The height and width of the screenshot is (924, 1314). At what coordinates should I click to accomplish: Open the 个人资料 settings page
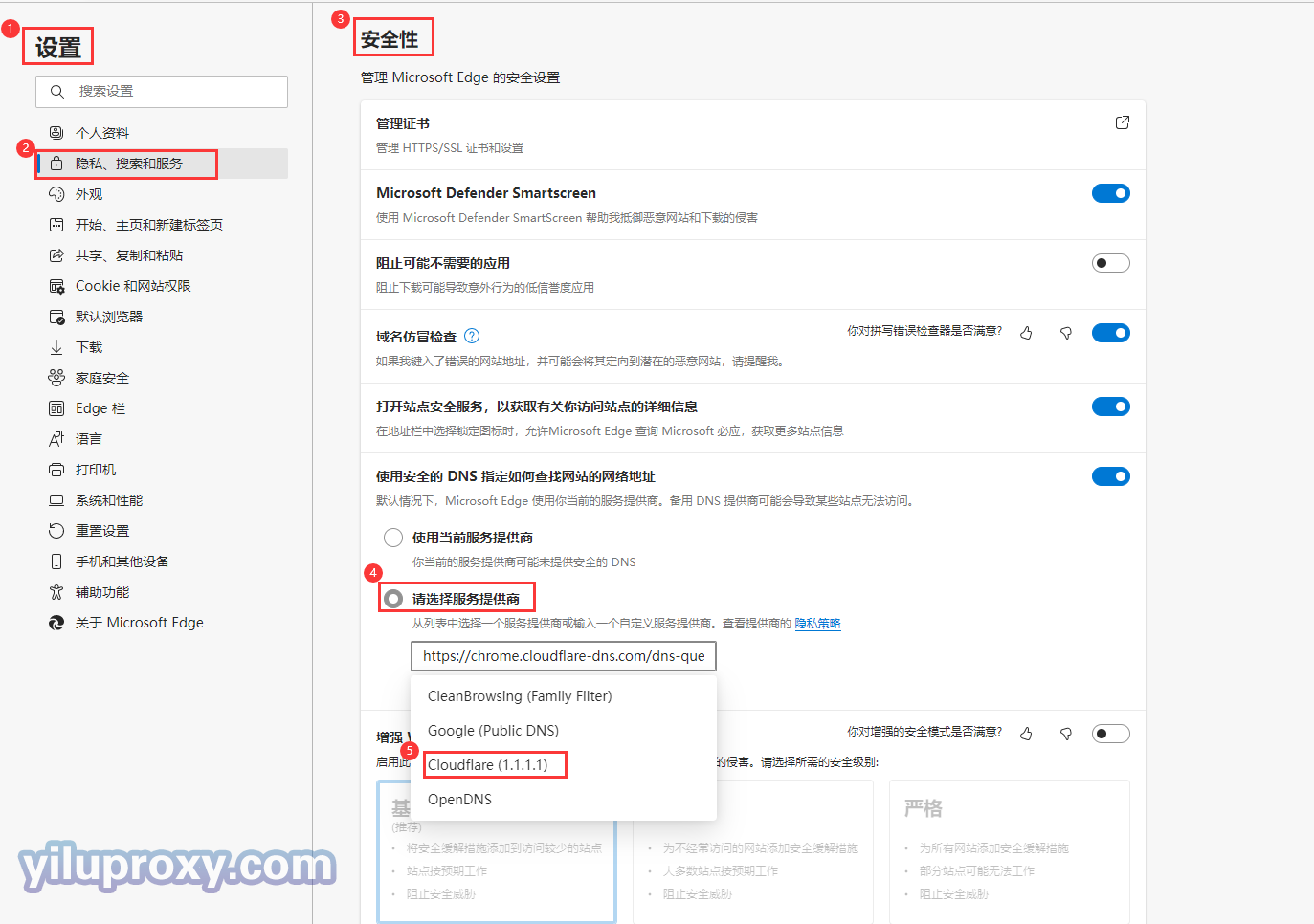(162, 133)
